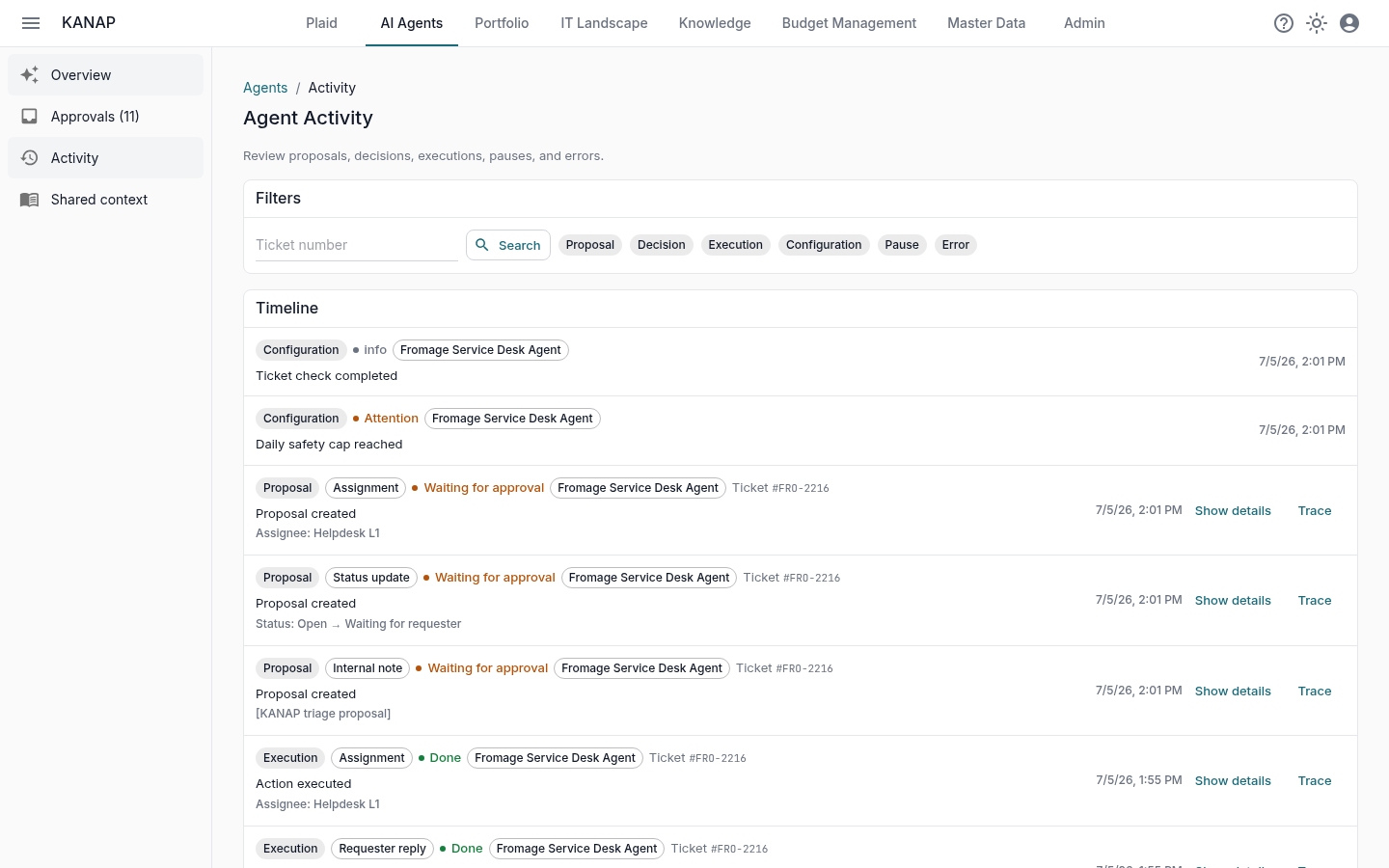The height and width of the screenshot is (868, 1389).
Task: Open the IT Landscape tab
Action: [604, 23]
